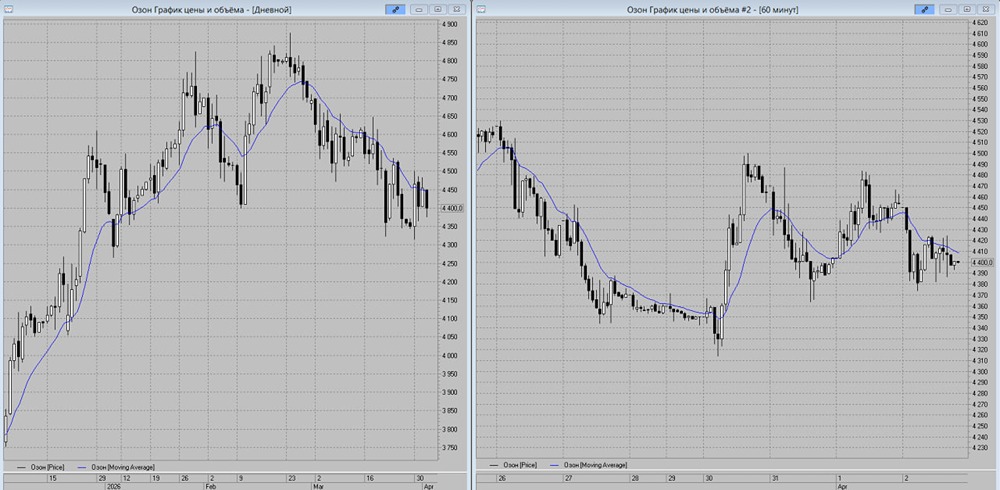The width and height of the screenshot is (1000, 490).
Task: Minimize the Дневной chart window
Action: 418,9
